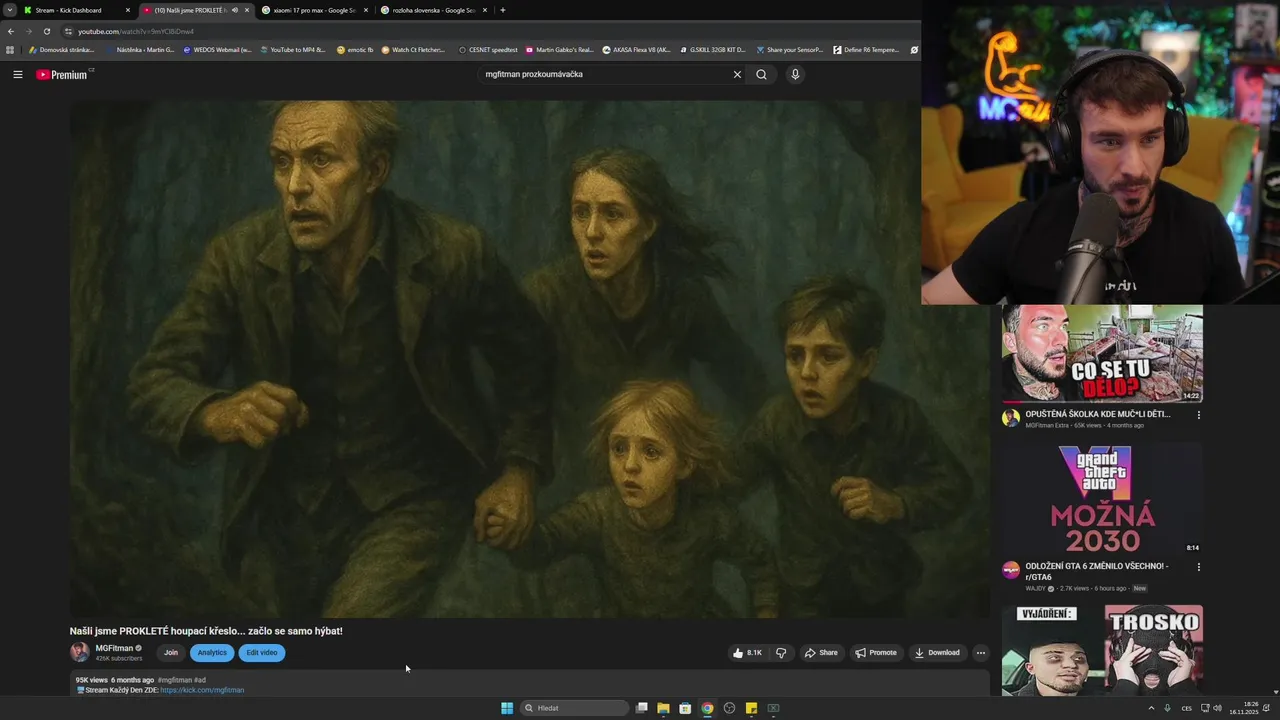The width and height of the screenshot is (1280, 720).
Task: Open the tray microphone indicator
Action: tap(1167, 708)
